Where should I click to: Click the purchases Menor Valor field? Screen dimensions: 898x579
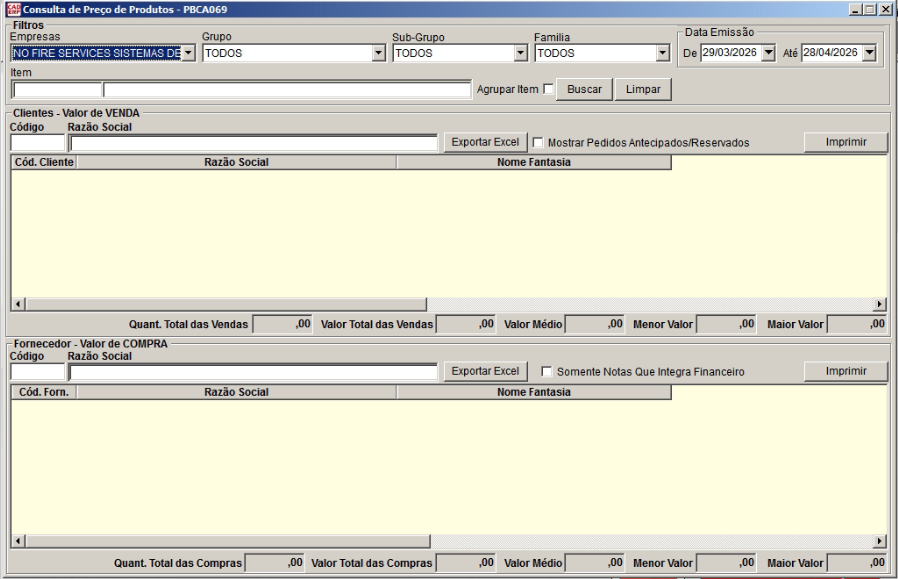(x=726, y=563)
